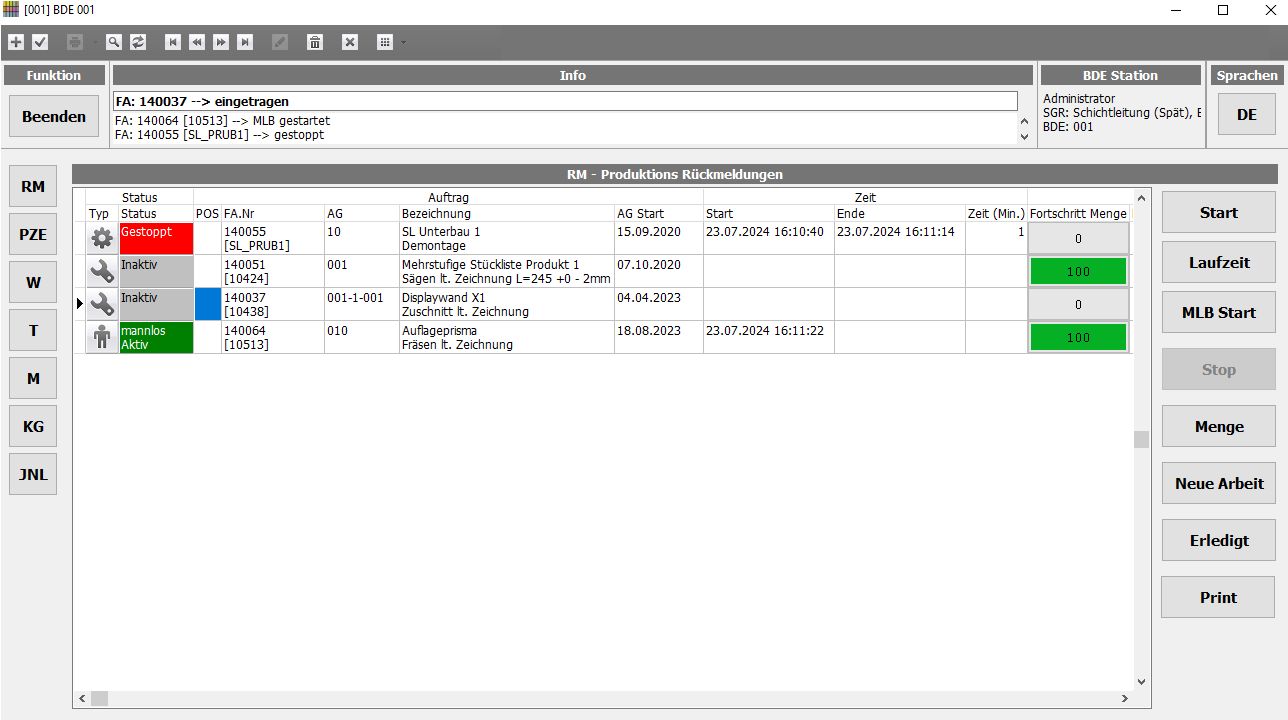The image size is (1288, 720).
Task: Click log line FA: 140055 gestoppt
Action: pos(219,134)
